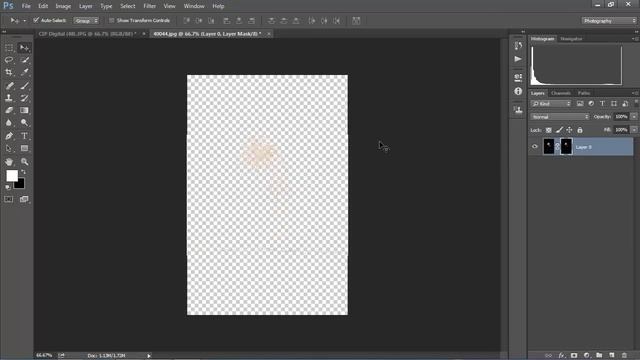Open the Actions panel play icon
Image resolution: width=640 pixels, height=360 pixels.
[x=518, y=59]
